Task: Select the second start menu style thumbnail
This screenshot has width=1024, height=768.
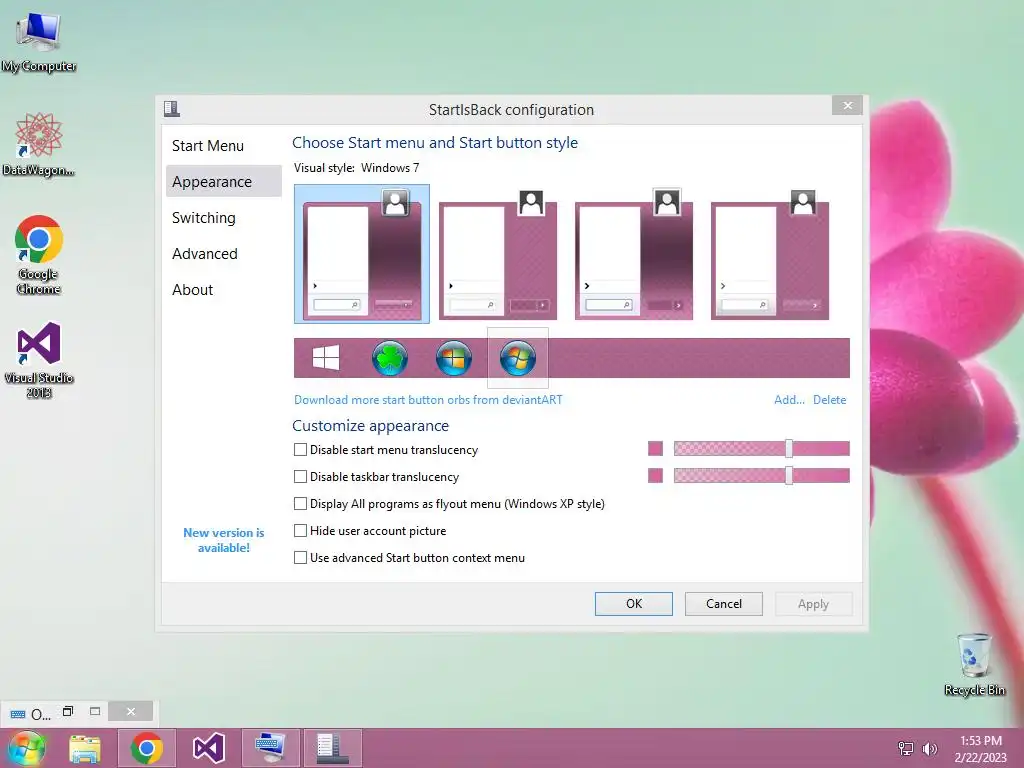Action: point(498,254)
